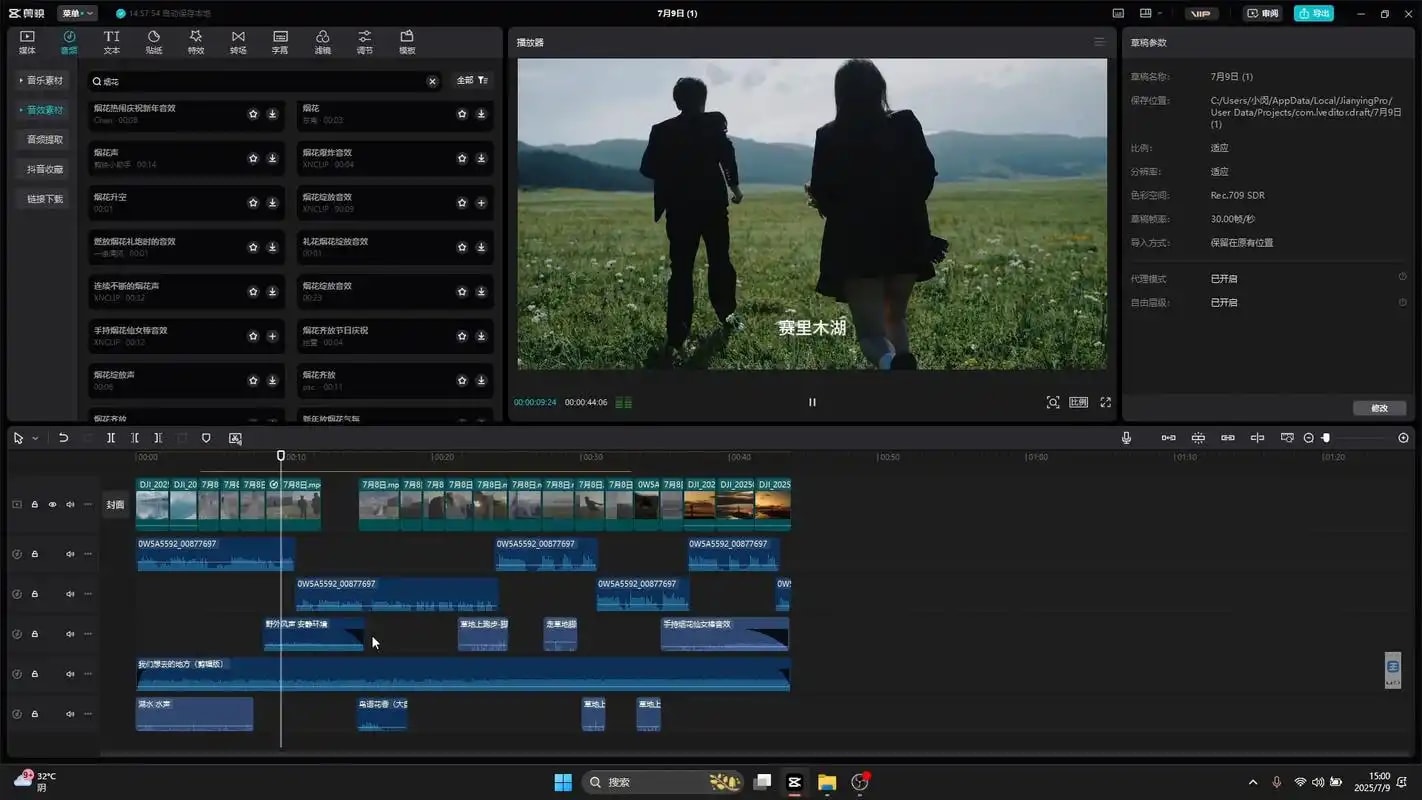The width and height of the screenshot is (1422, 800).
Task: Switch to the 文本 text tab
Action: click(x=112, y=41)
